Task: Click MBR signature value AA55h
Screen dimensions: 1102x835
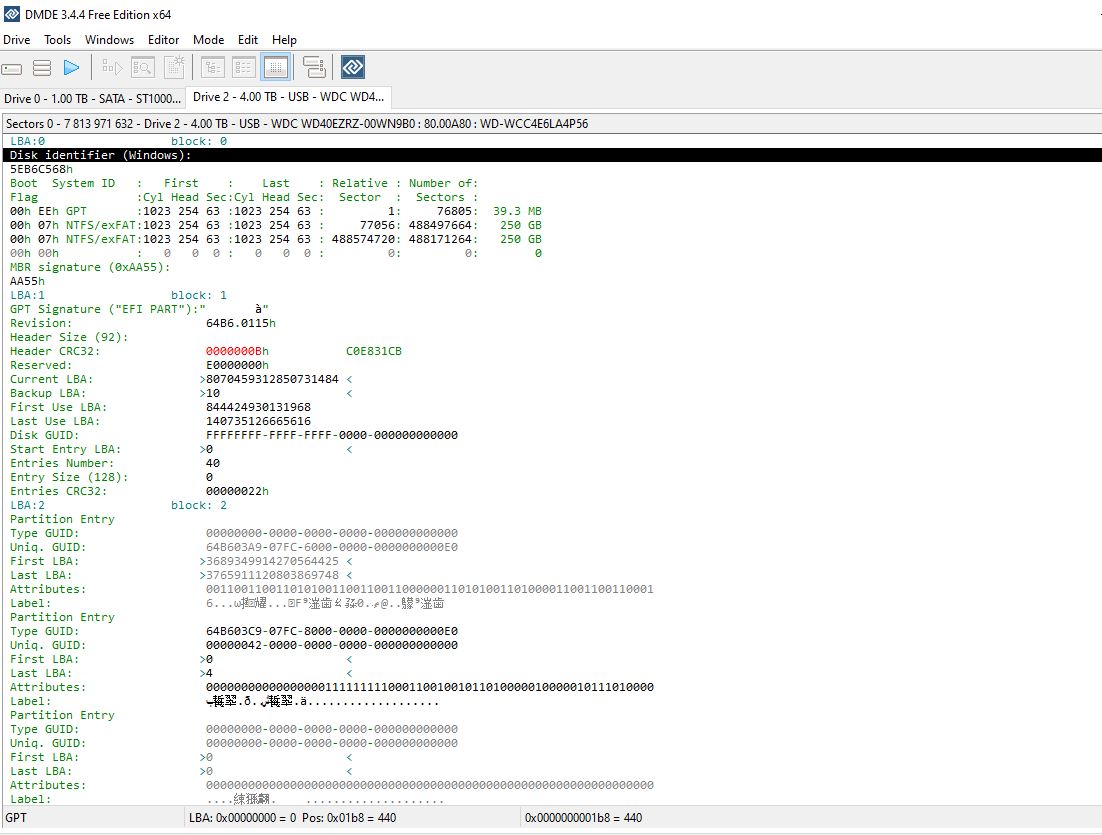Action: 27,281
